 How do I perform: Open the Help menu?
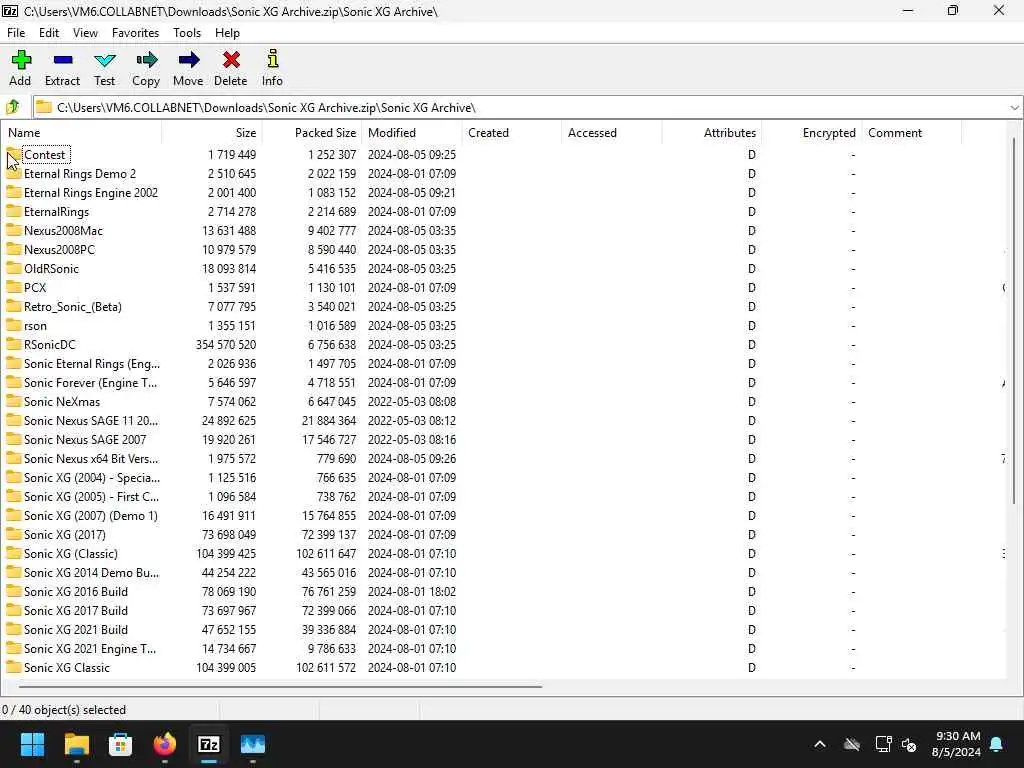[227, 33]
